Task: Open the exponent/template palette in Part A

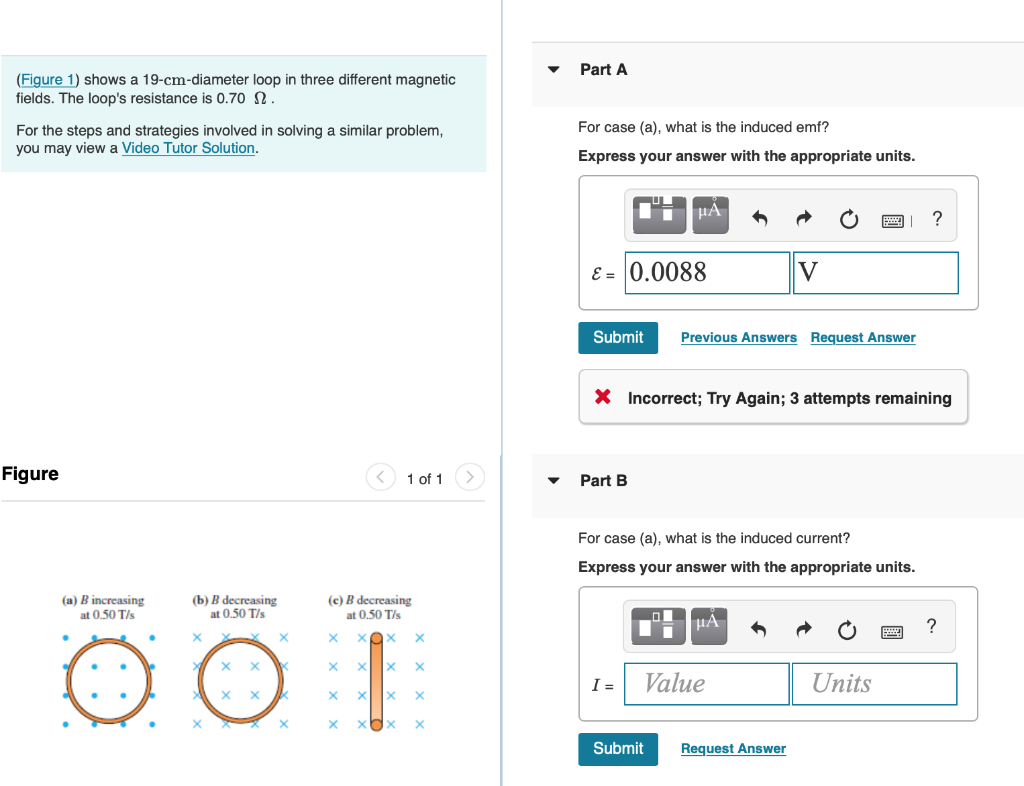Action: [x=659, y=215]
